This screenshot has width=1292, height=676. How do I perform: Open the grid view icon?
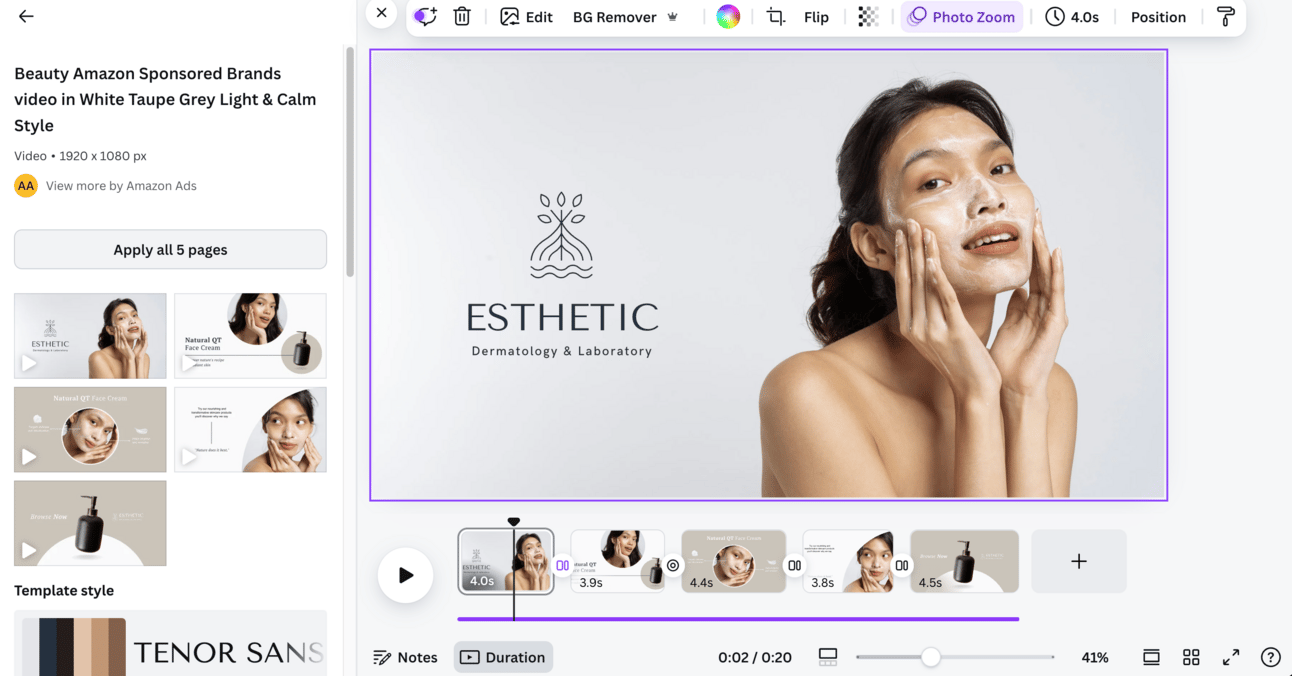coord(1191,657)
